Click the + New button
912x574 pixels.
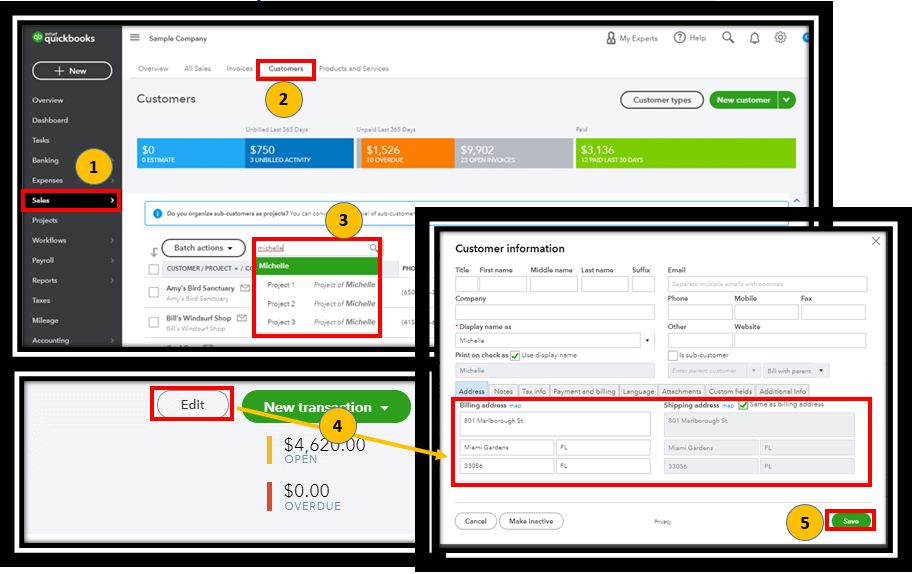[x=72, y=71]
